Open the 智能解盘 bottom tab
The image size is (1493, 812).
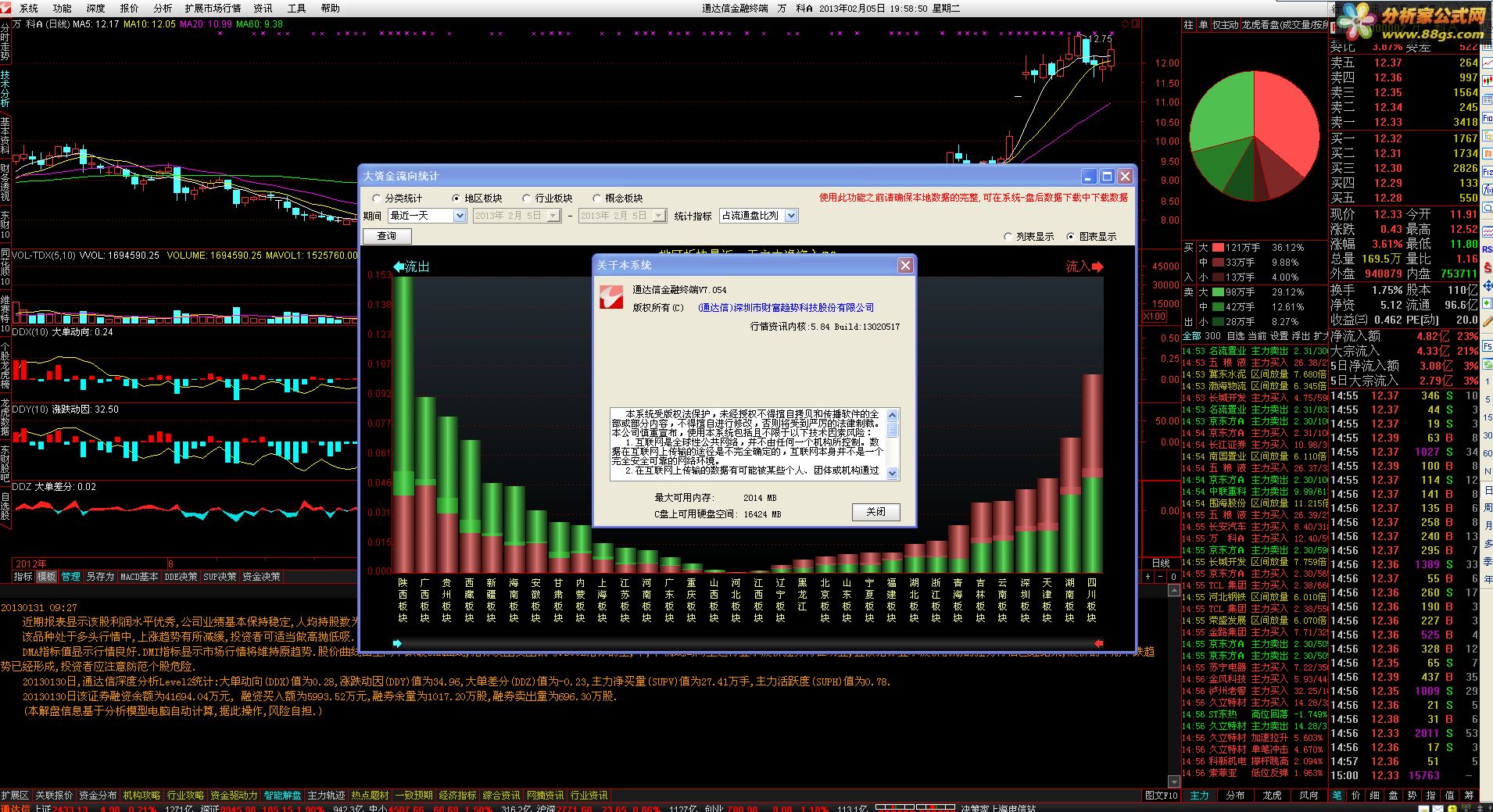(282, 796)
